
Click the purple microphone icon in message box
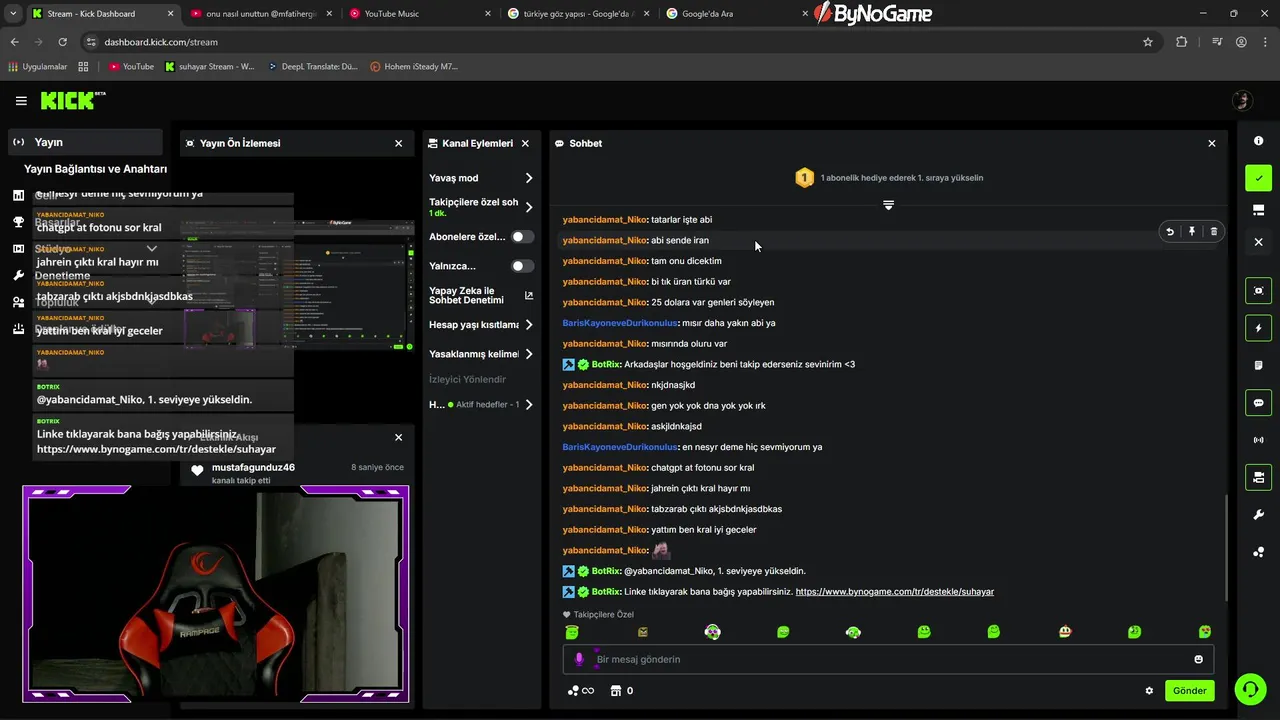[x=579, y=659]
